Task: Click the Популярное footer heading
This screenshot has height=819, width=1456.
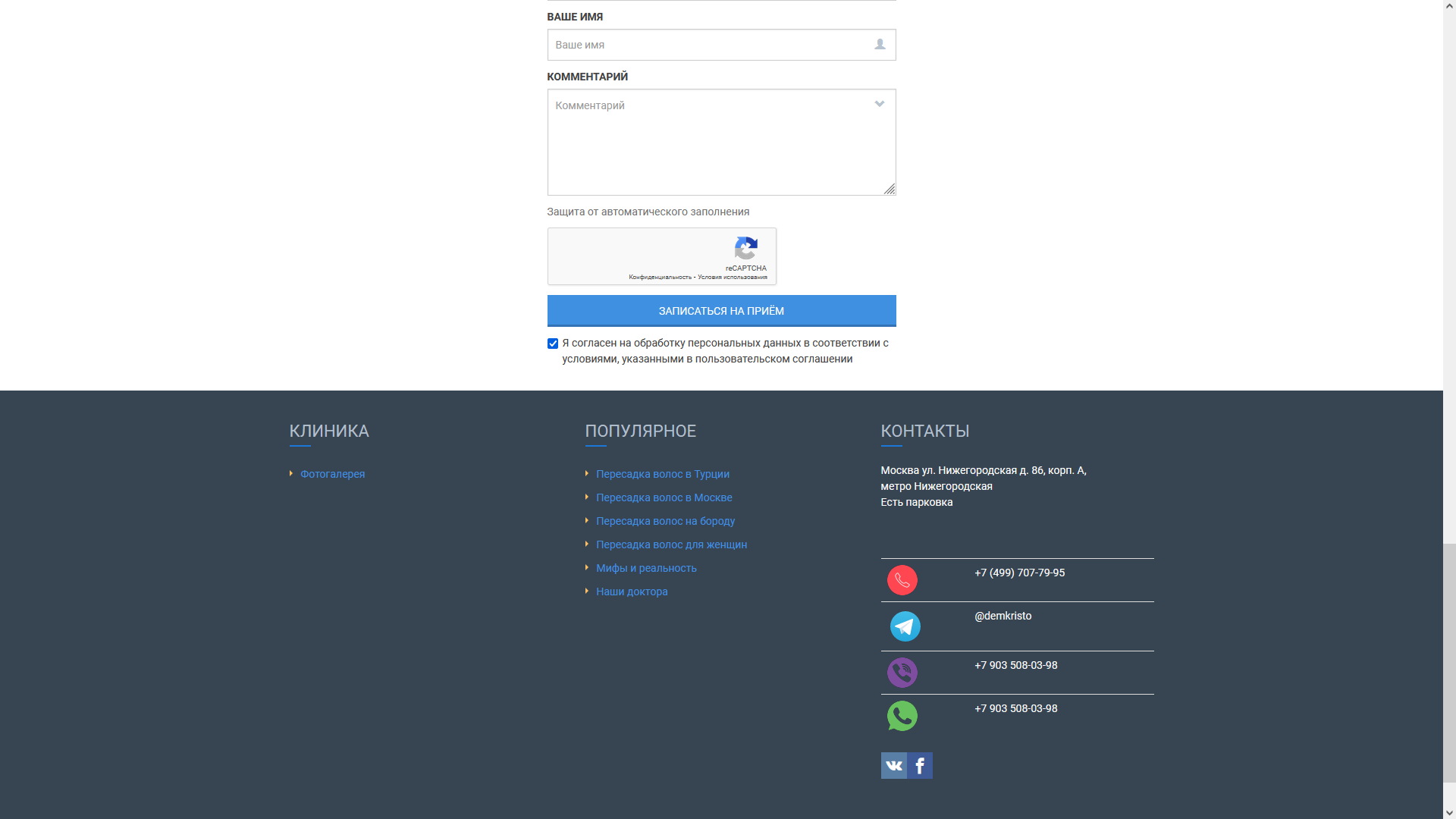Action: [640, 431]
